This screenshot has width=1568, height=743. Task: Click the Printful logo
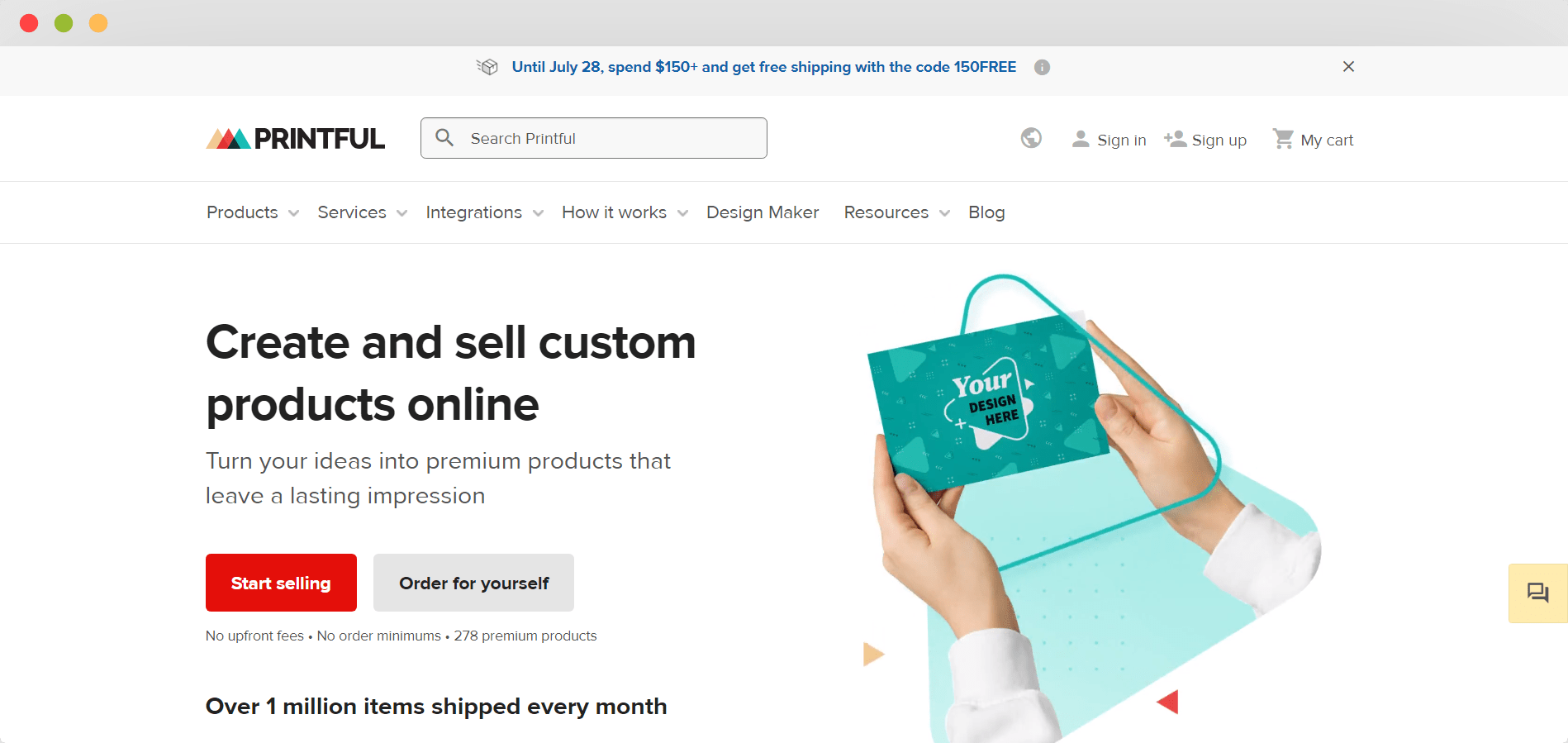click(295, 138)
